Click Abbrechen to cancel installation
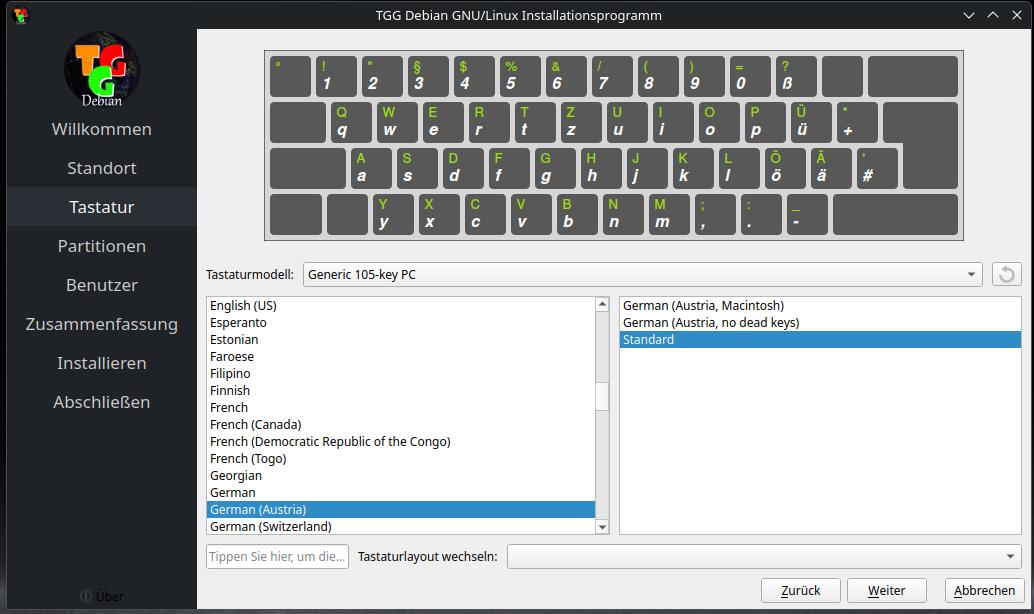 coord(984,590)
